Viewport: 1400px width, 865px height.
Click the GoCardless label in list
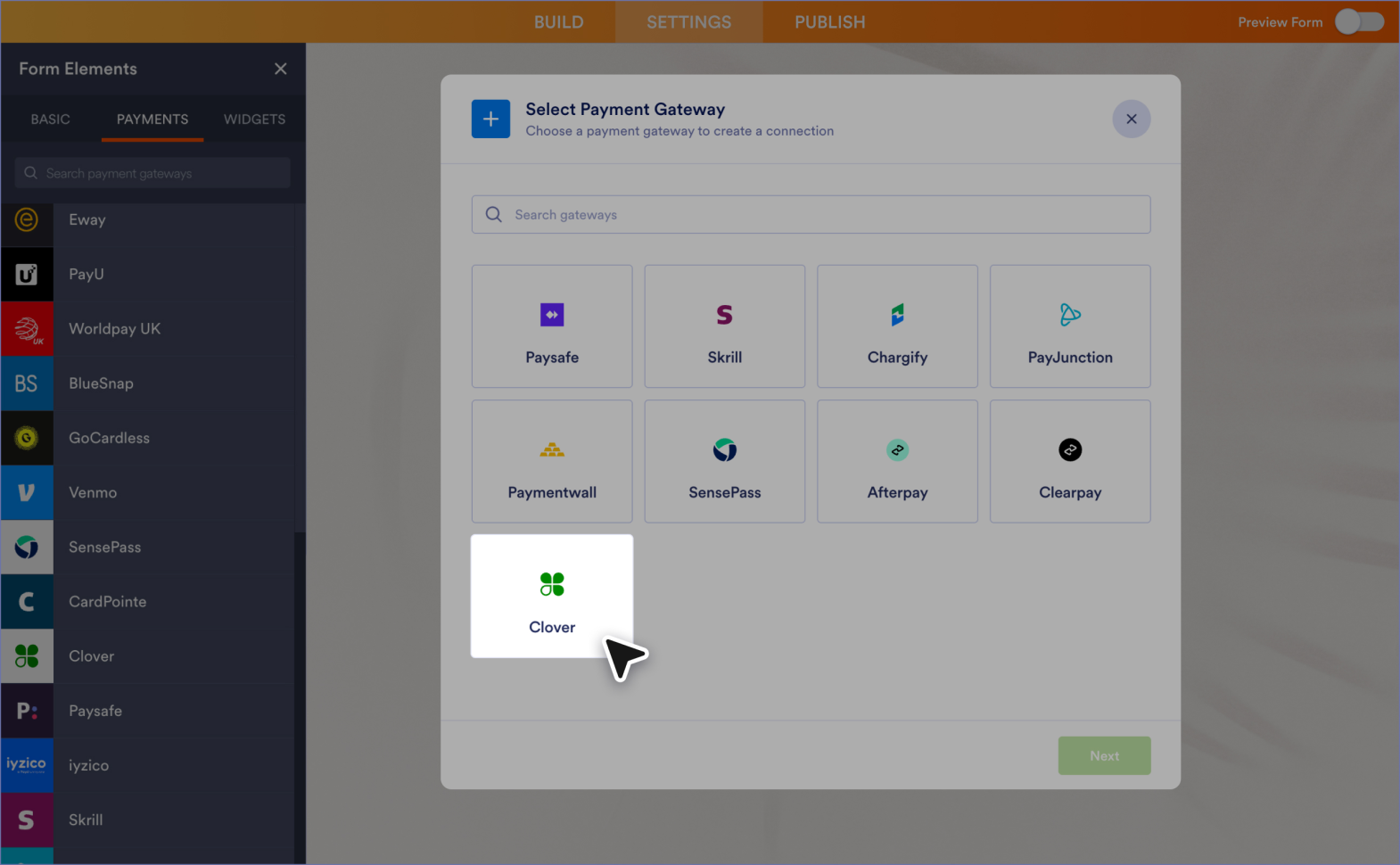click(110, 438)
